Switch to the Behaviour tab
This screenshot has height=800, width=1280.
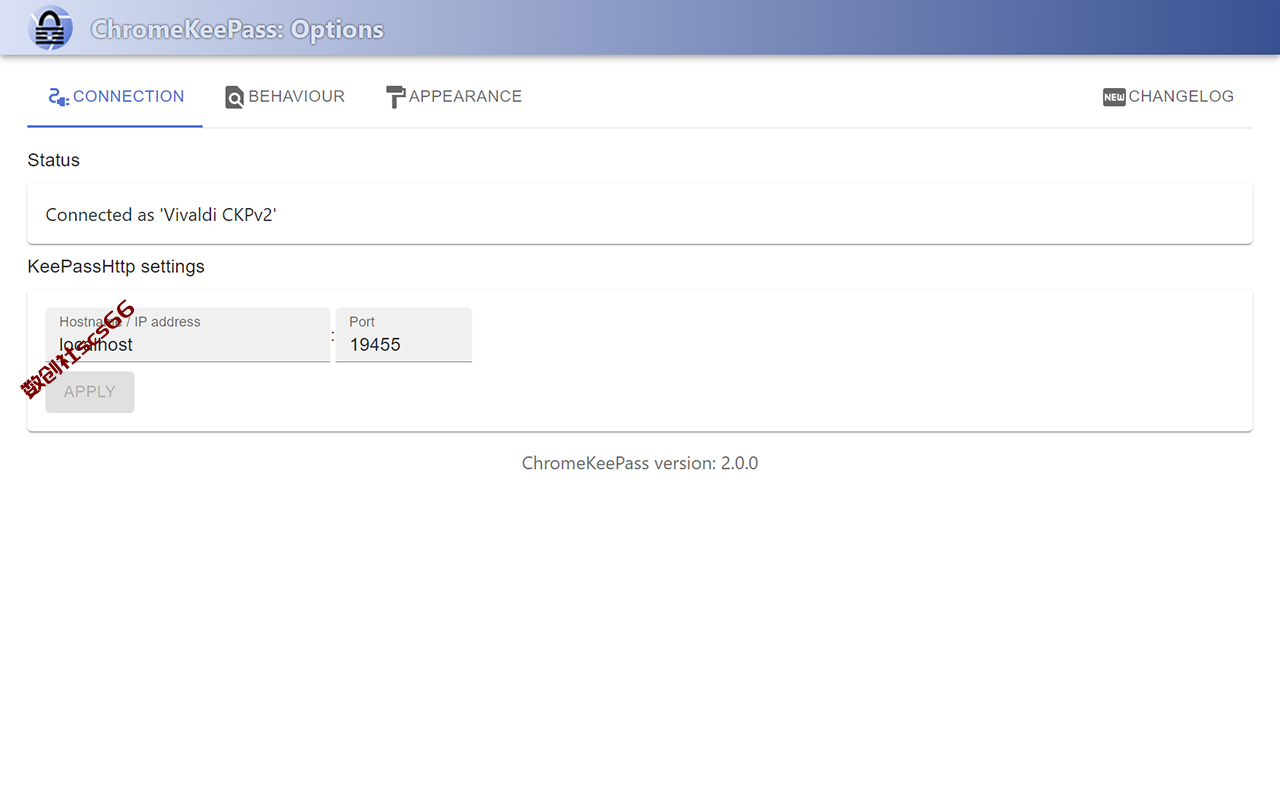coord(284,97)
